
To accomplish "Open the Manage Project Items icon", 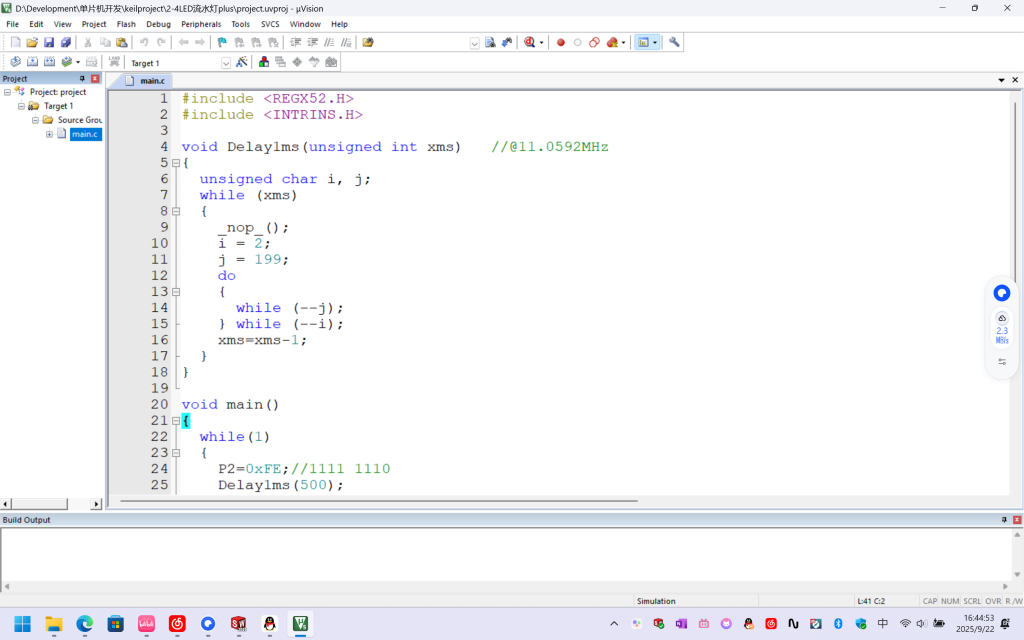I will (264, 62).
